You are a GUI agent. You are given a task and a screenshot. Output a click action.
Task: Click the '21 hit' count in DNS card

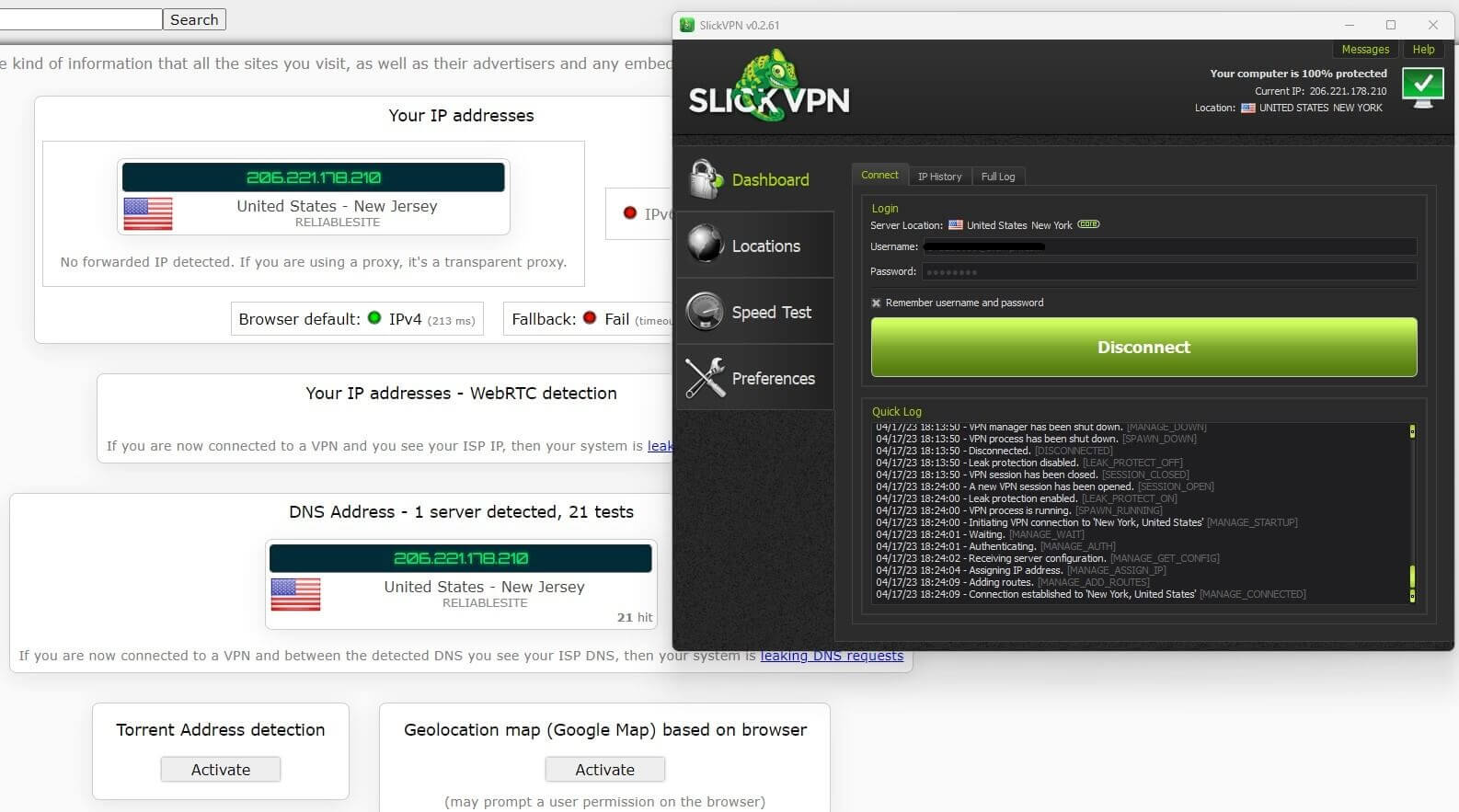click(x=635, y=618)
